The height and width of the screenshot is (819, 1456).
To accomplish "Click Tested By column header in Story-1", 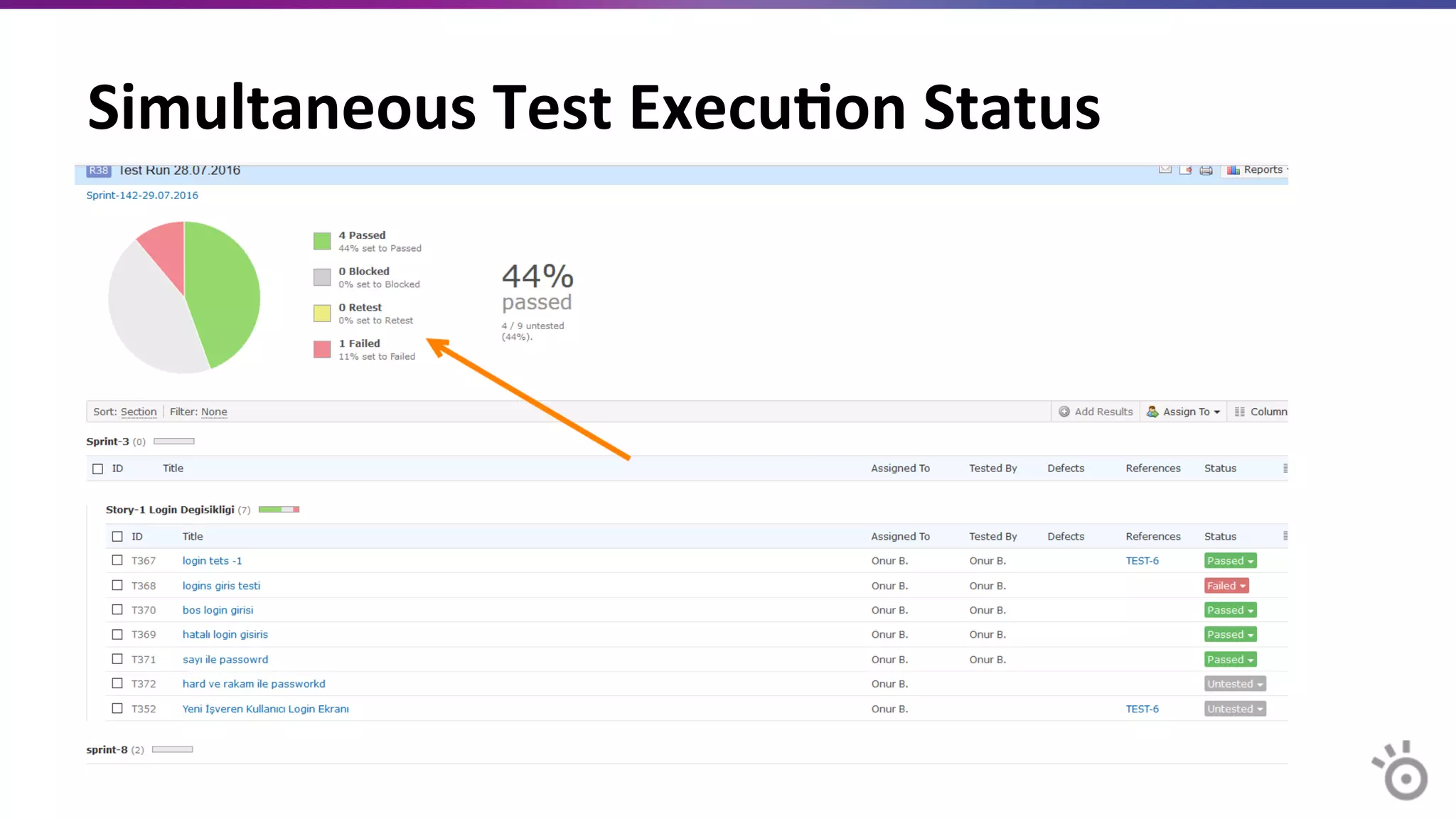I will point(992,537).
